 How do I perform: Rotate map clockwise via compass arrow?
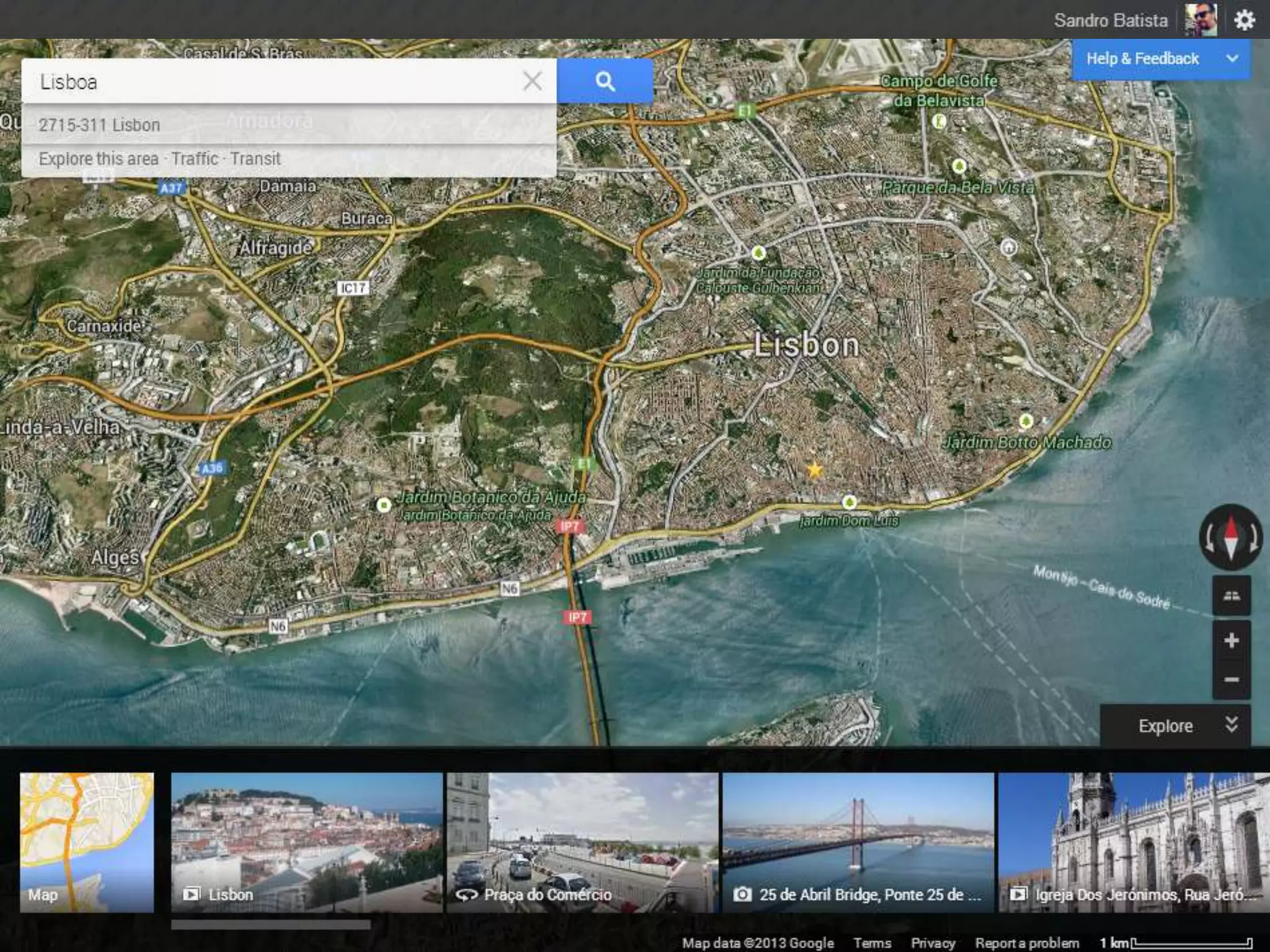[x=1253, y=538]
